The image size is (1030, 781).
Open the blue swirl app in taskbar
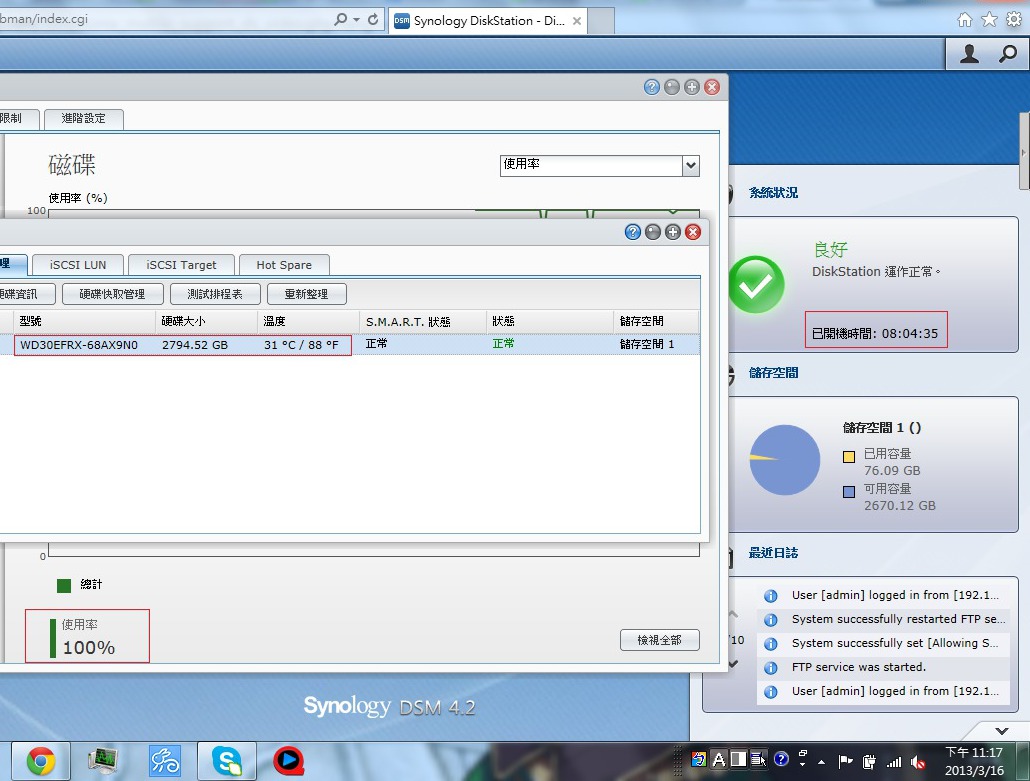(x=165, y=762)
